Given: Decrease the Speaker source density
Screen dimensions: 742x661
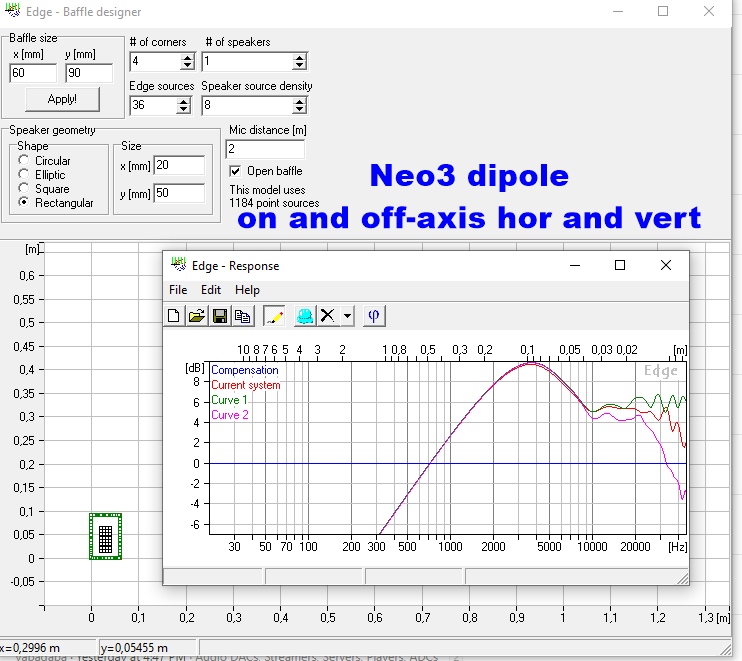Looking at the screenshot, I should pyautogui.click(x=299, y=109).
